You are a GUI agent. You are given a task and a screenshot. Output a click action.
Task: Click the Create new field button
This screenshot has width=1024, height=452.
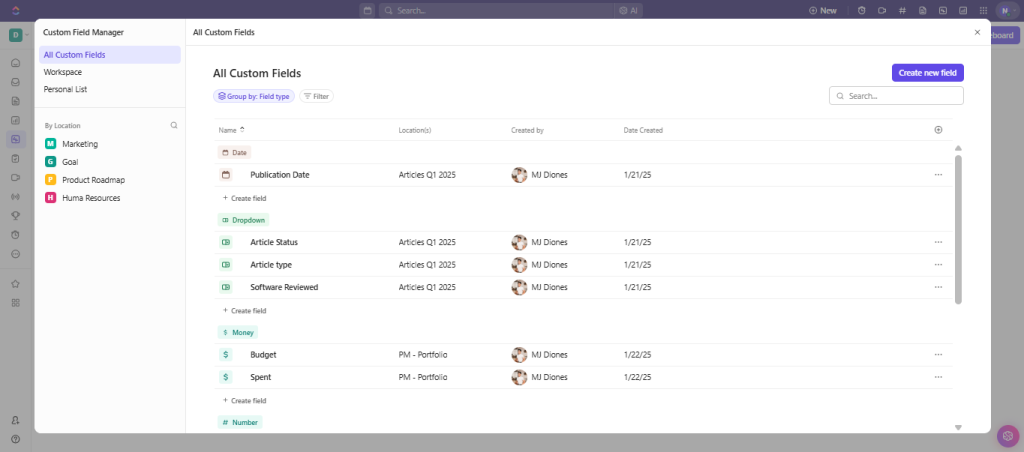(927, 73)
